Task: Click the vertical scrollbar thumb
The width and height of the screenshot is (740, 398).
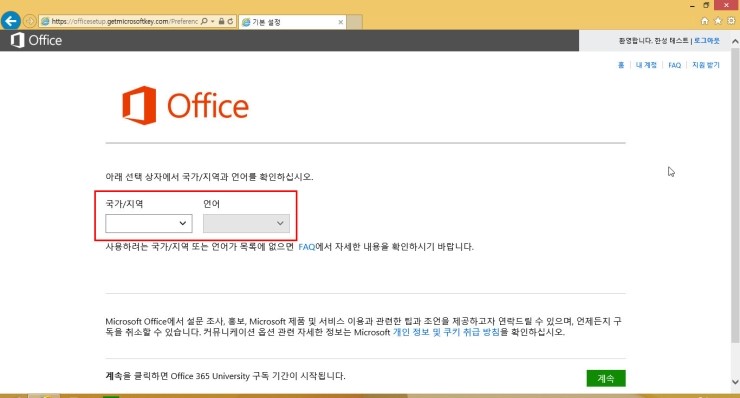Action: coord(735,194)
